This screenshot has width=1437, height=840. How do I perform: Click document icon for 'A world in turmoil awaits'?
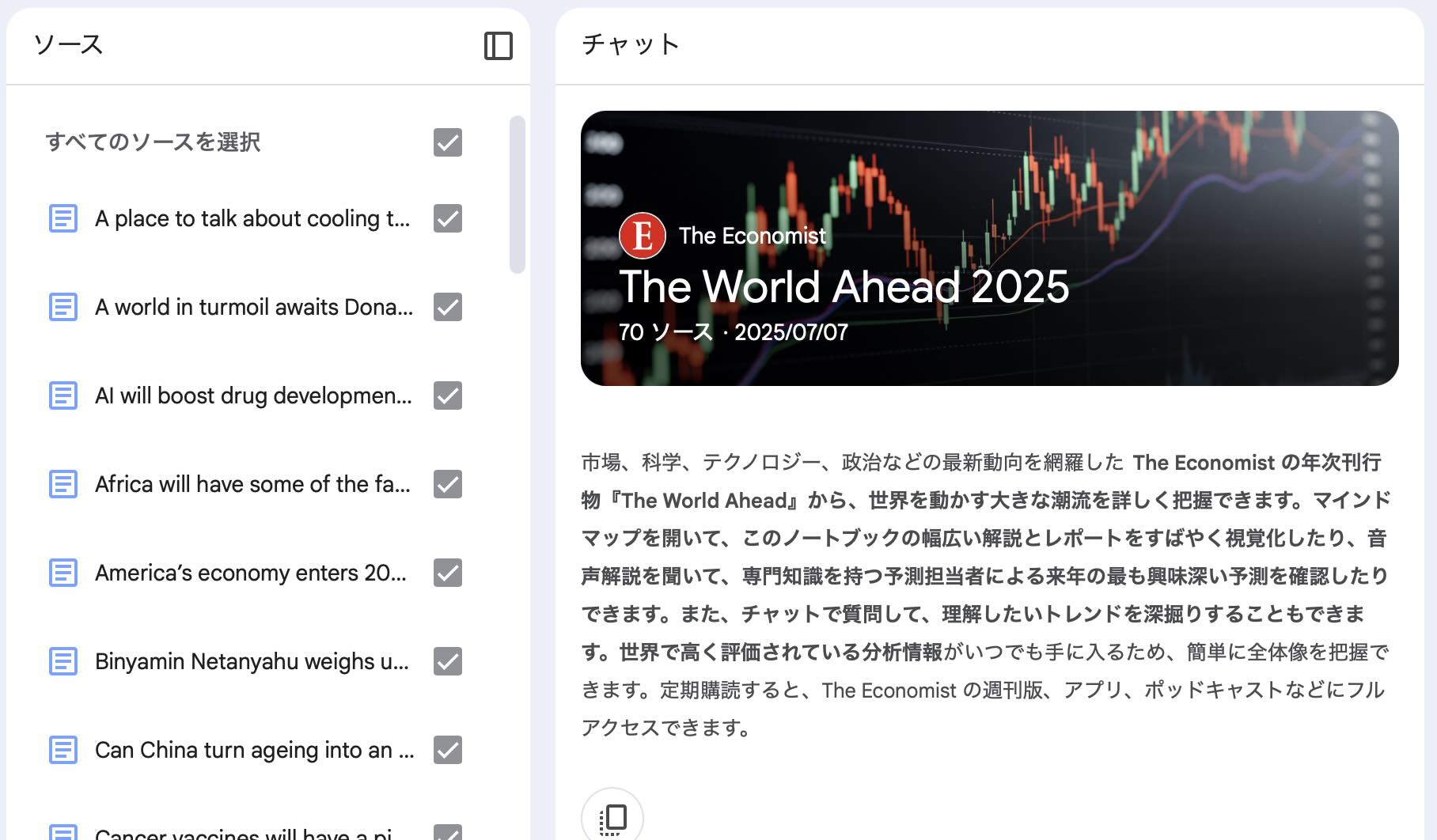pyautogui.click(x=63, y=307)
